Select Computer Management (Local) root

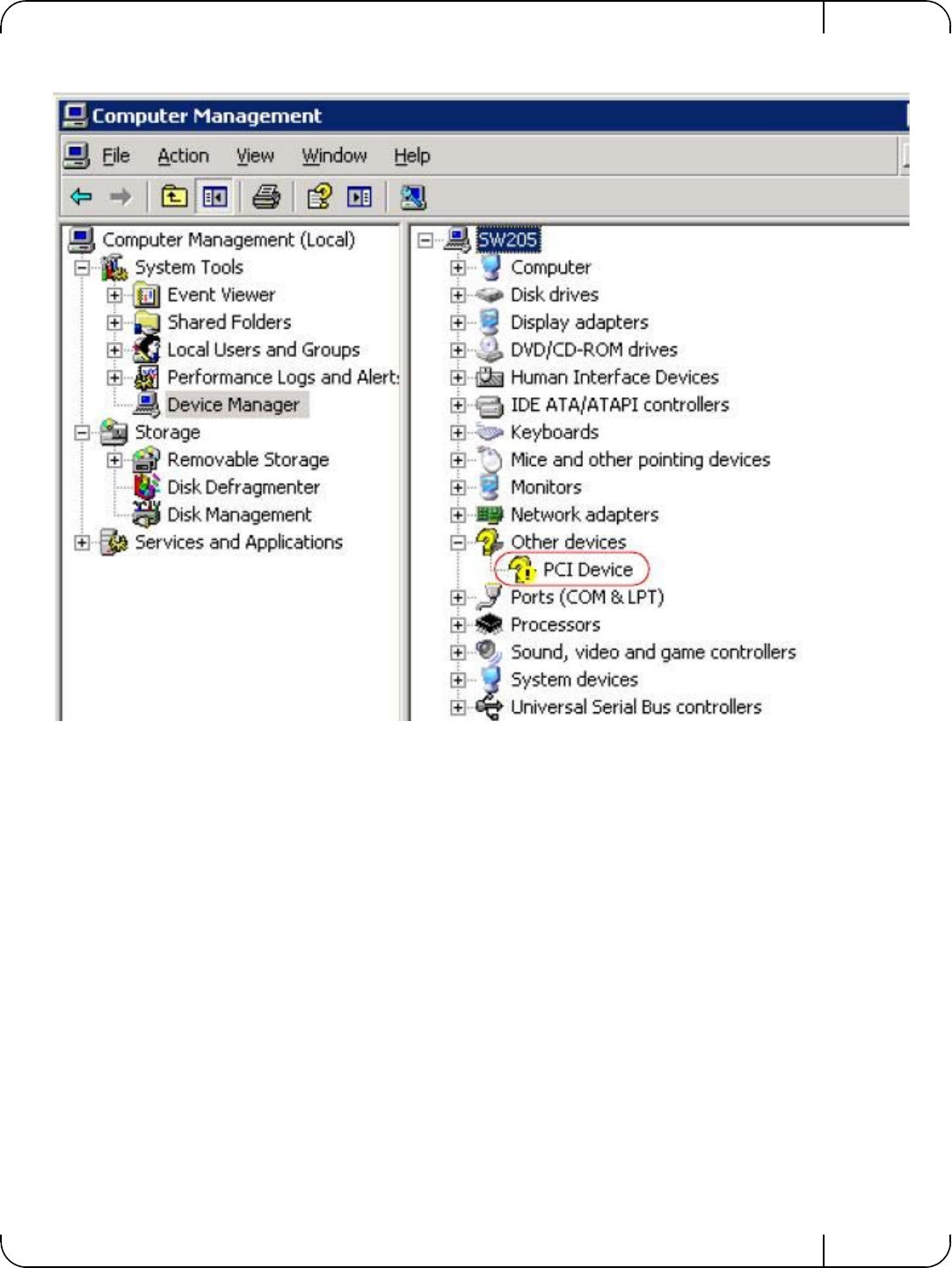(229, 239)
